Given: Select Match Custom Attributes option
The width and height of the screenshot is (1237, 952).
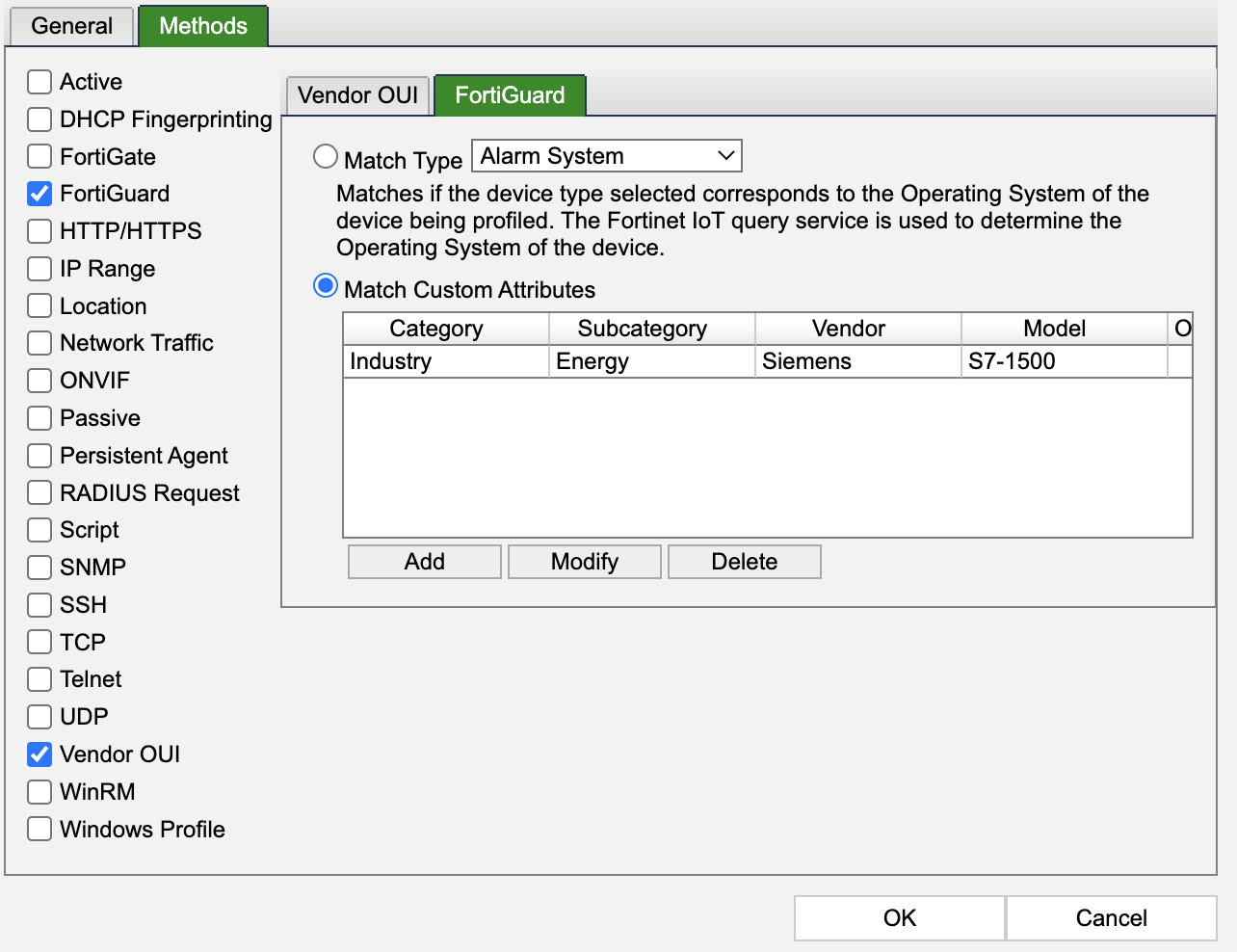Looking at the screenshot, I should (325, 285).
